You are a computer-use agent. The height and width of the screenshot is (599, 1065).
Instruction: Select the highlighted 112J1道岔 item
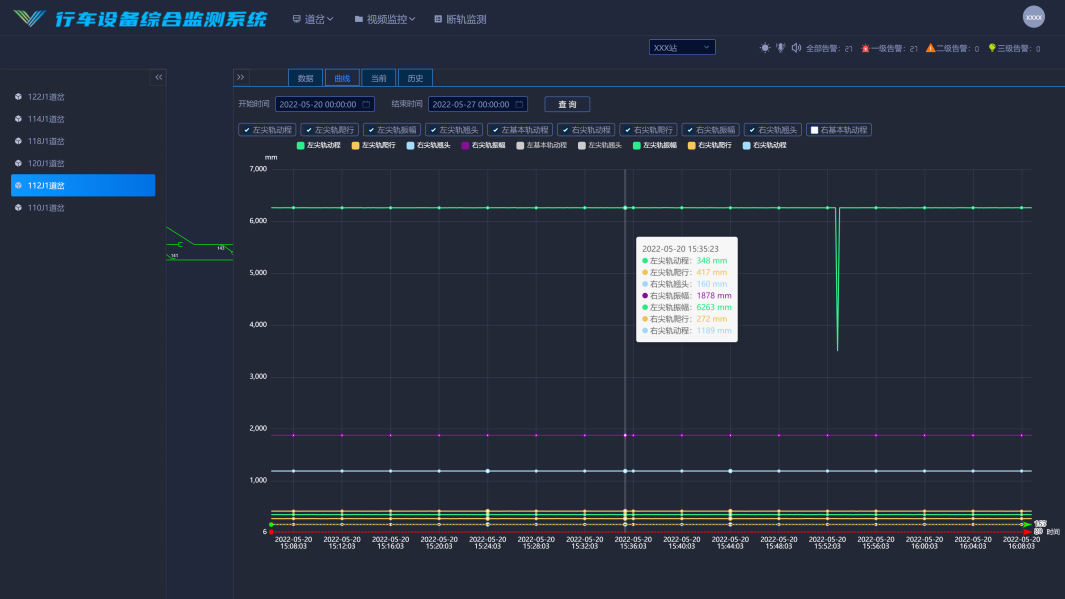click(x=83, y=185)
